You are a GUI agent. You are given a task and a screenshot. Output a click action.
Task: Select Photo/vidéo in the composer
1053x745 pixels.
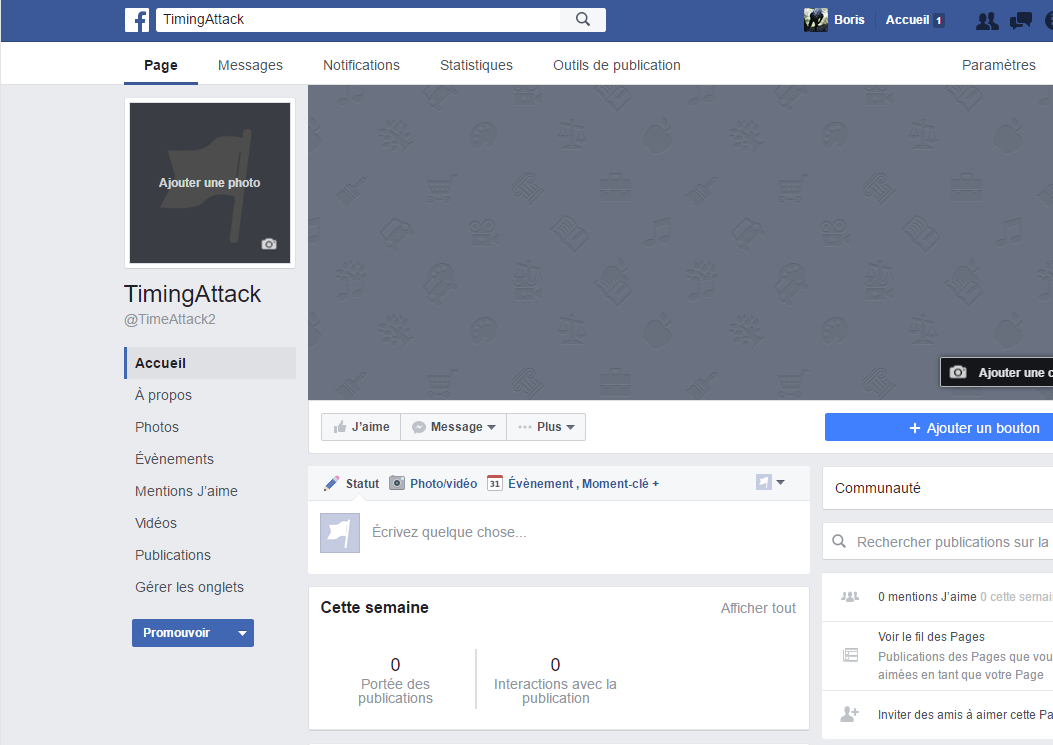433,484
